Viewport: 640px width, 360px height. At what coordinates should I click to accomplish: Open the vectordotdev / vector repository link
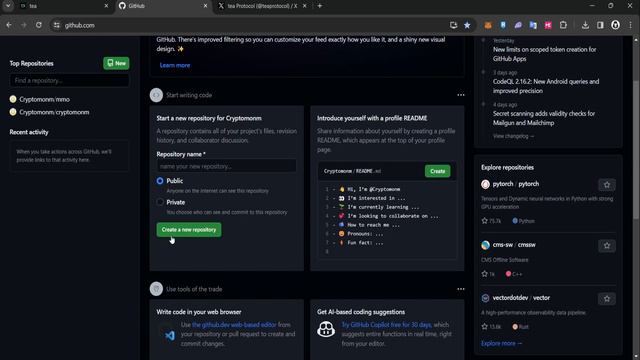(x=521, y=298)
